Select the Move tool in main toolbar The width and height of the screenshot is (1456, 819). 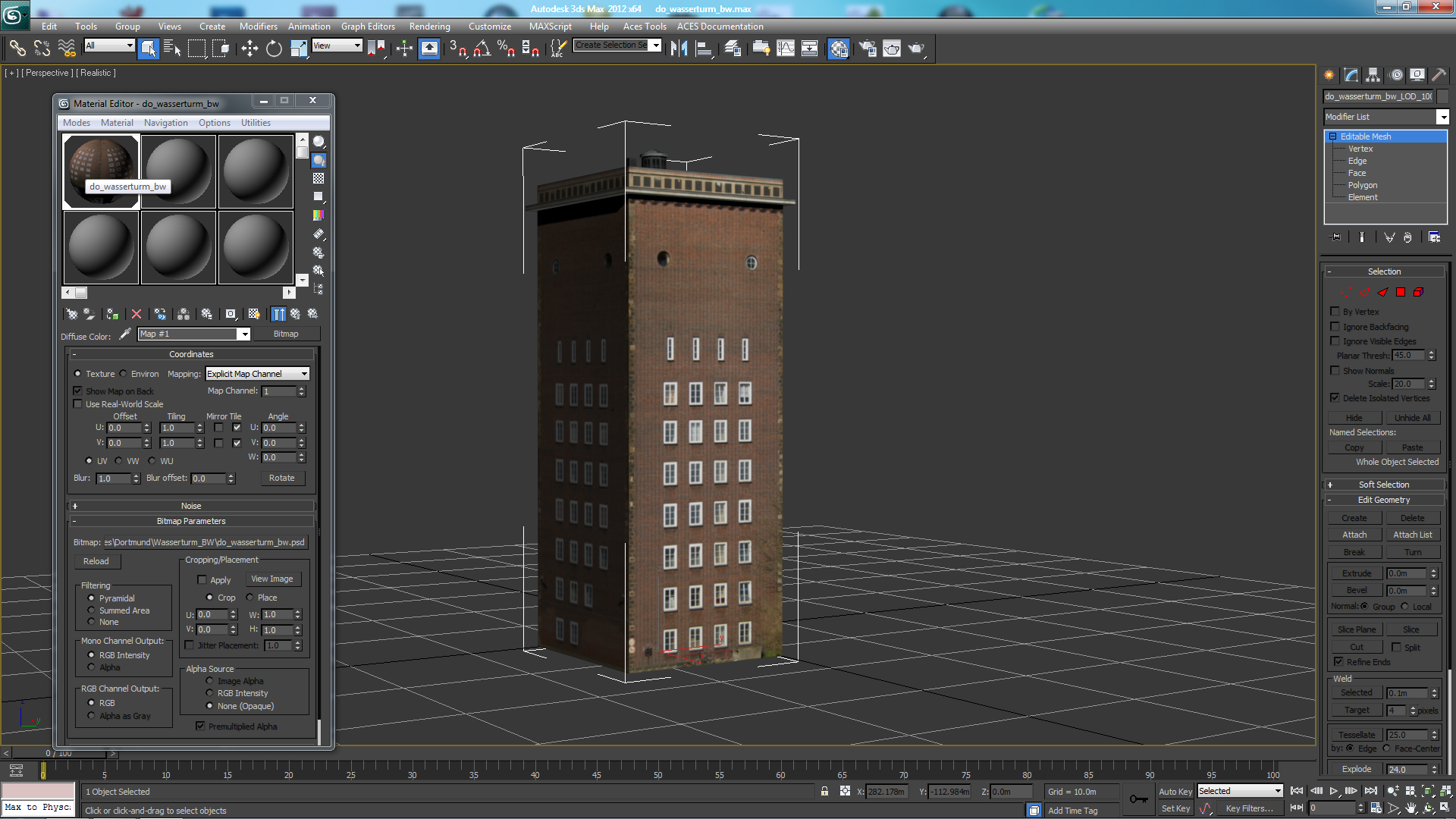(x=249, y=49)
